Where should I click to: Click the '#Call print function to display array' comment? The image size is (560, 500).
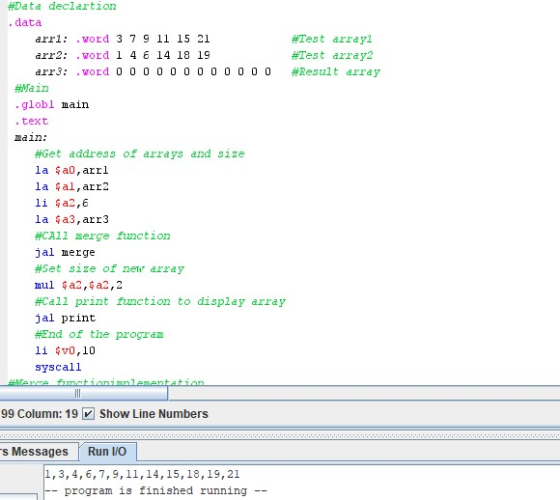coord(160,302)
